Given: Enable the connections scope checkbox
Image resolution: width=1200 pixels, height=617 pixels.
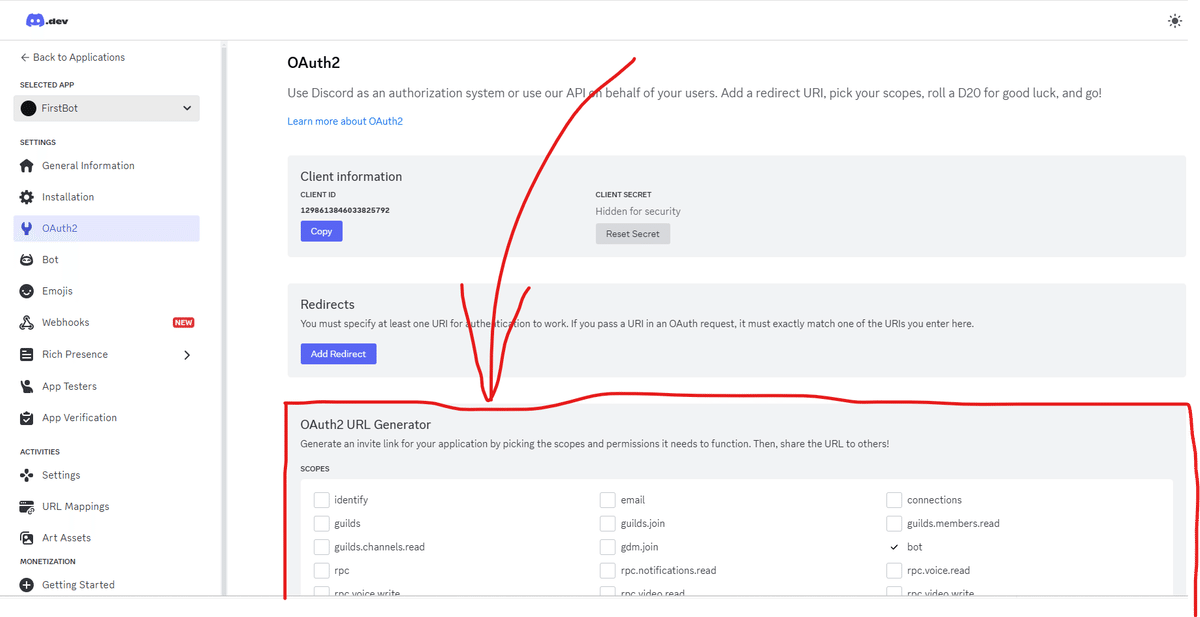Looking at the screenshot, I should (894, 500).
